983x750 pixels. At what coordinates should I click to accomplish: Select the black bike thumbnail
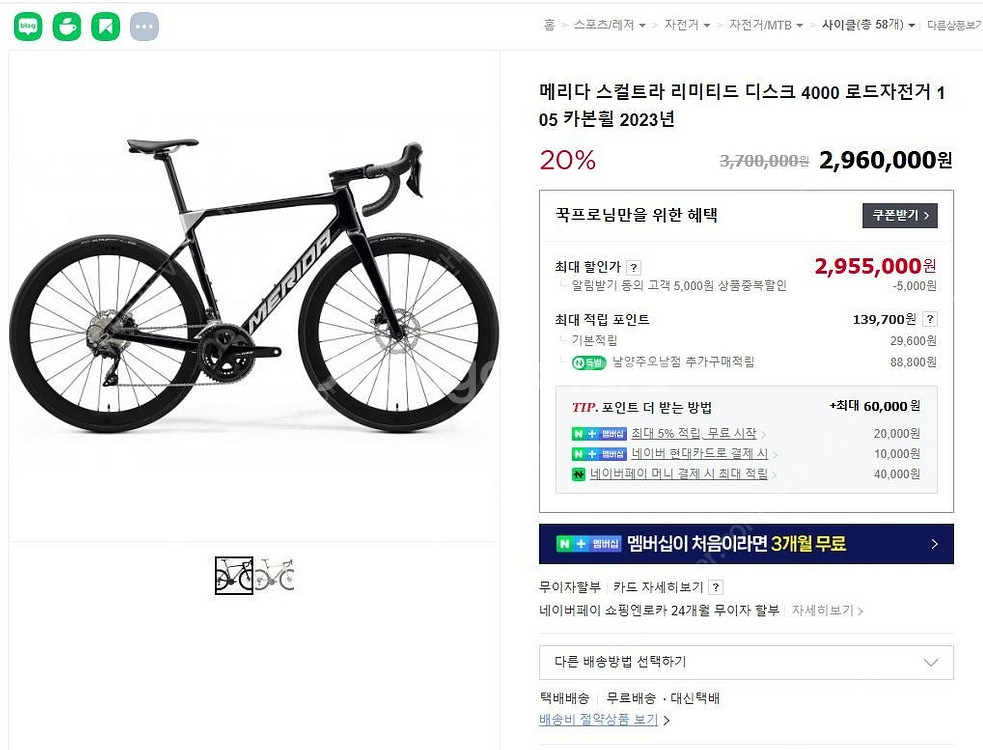pos(234,575)
